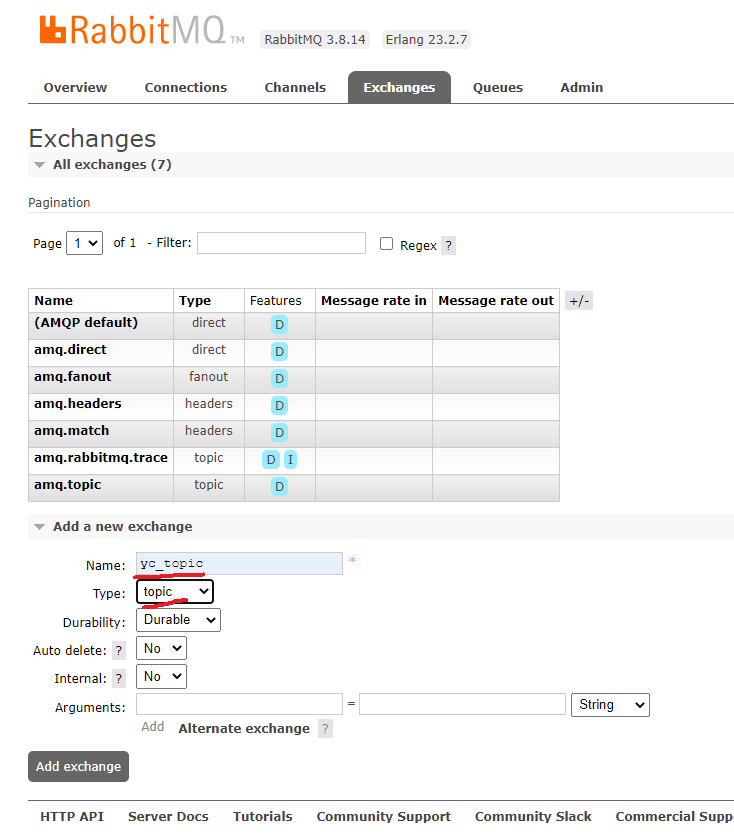734x840 pixels.
Task: Click the RabbitMQ logo
Action: click(x=141, y=30)
